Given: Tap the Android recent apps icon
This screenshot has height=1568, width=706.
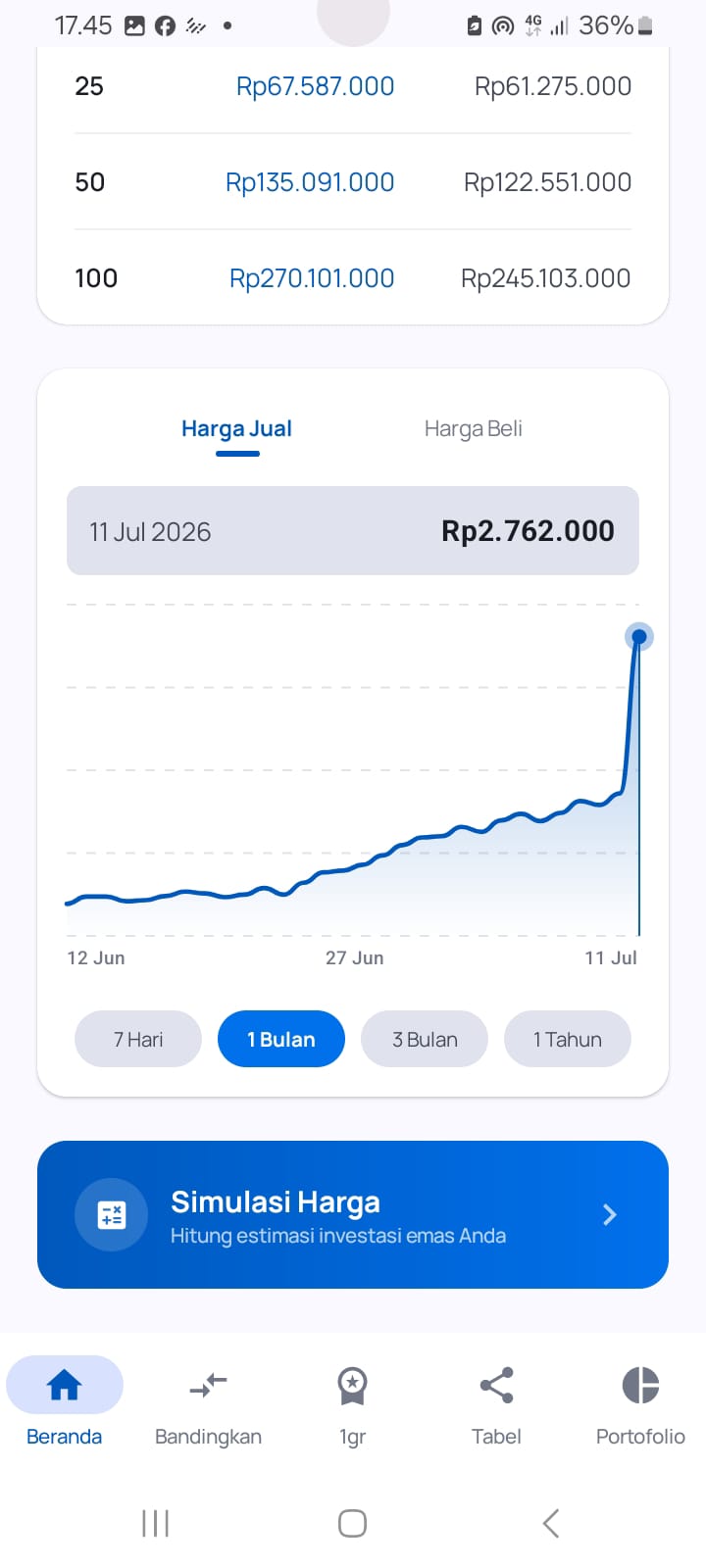Looking at the screenshot, I should pyautogui.click(x=155, y=1523).
